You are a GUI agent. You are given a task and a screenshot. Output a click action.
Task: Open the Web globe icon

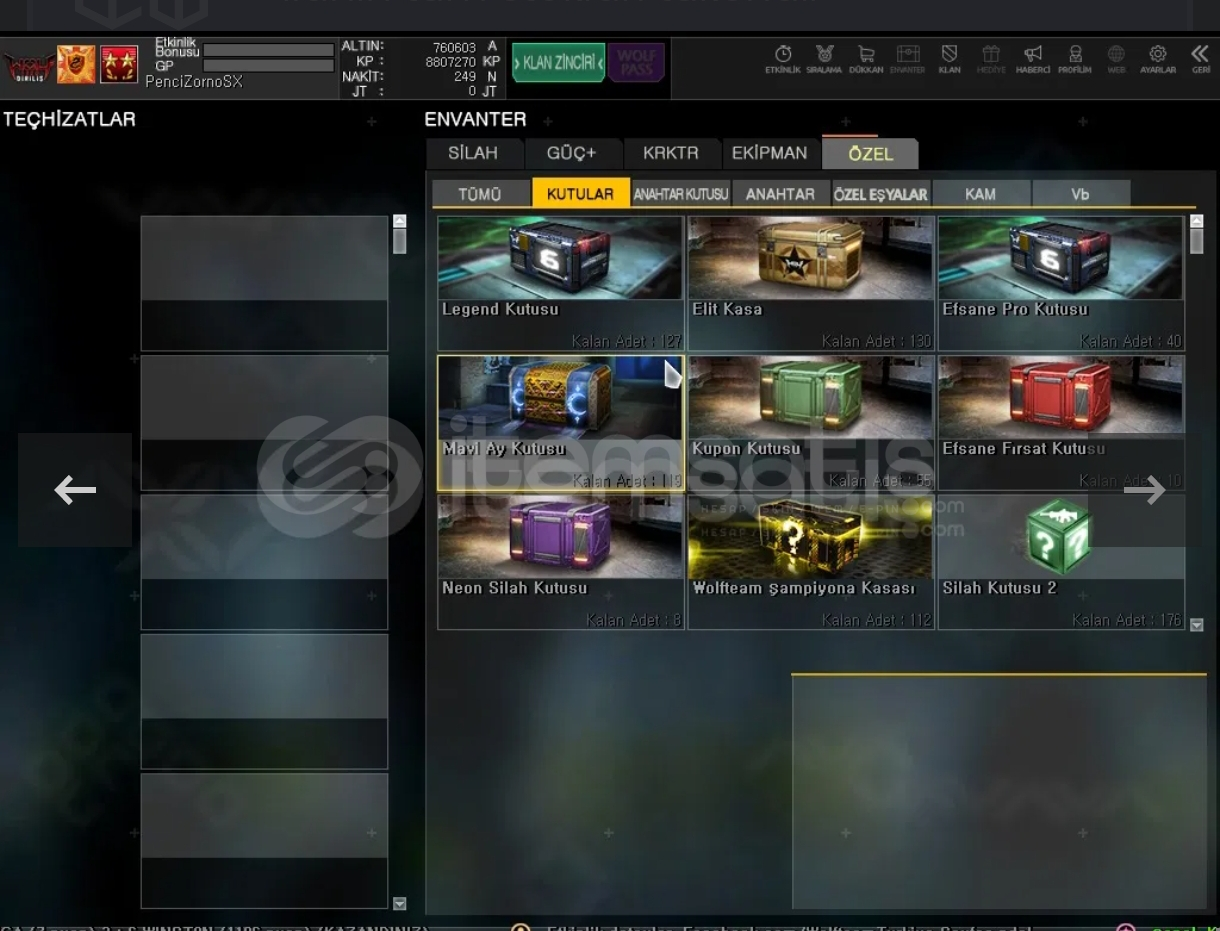coord(1116,59)
